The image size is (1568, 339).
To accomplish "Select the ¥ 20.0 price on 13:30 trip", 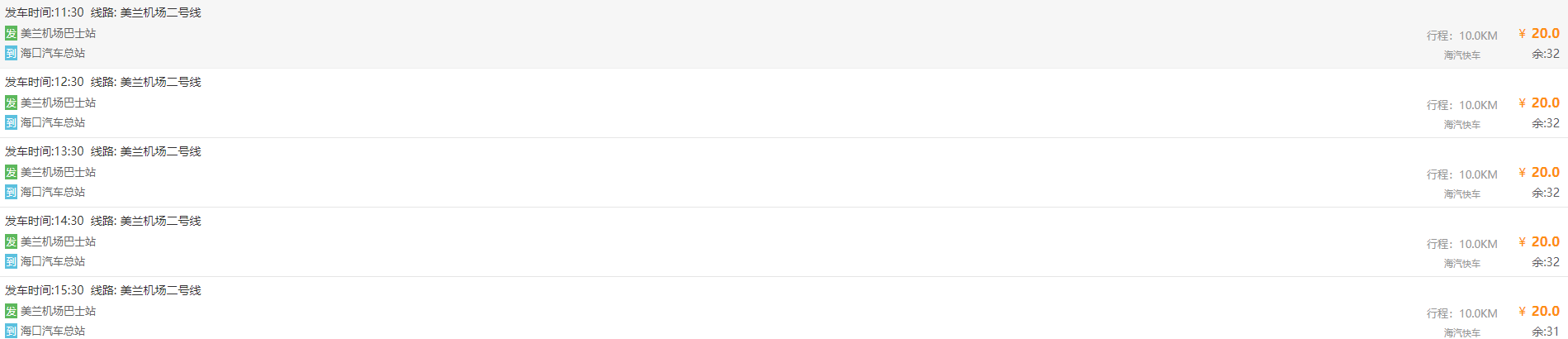I will click(1538, 172).
